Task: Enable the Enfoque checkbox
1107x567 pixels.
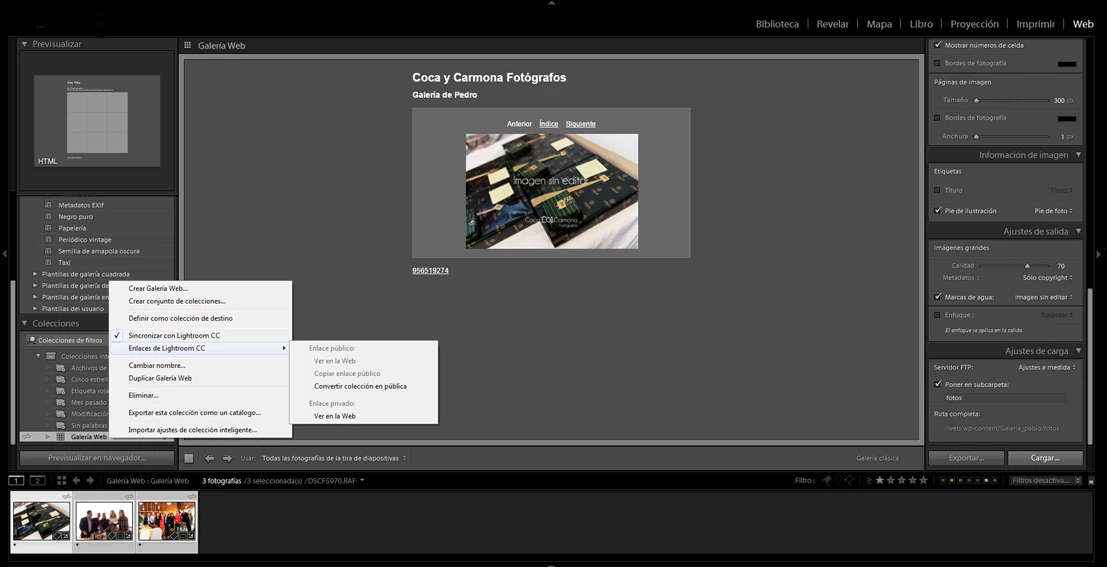Action: click(x=938, y=316)
